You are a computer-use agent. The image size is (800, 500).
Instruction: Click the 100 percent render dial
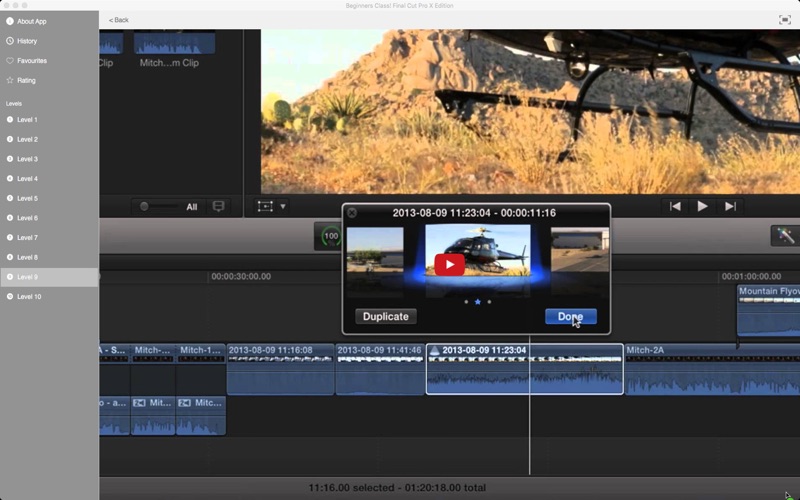[331, 236]
